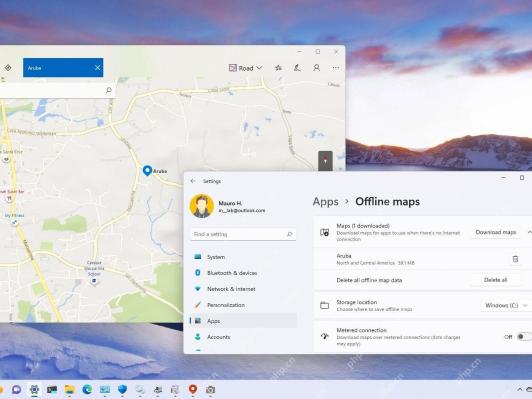Click the compass north button on map

pos(325,160)
